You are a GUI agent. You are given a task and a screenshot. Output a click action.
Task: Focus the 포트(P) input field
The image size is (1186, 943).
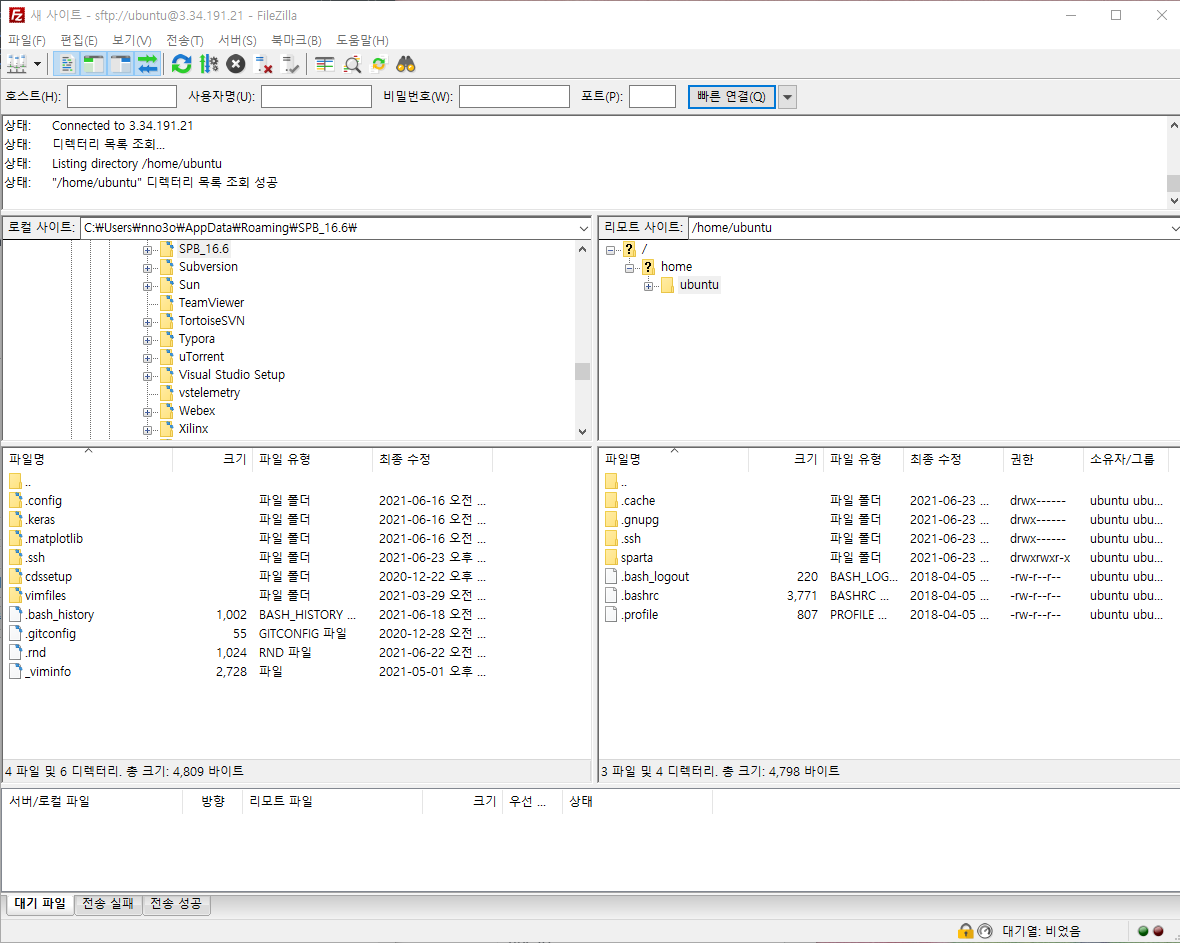[x=652, y=96]
